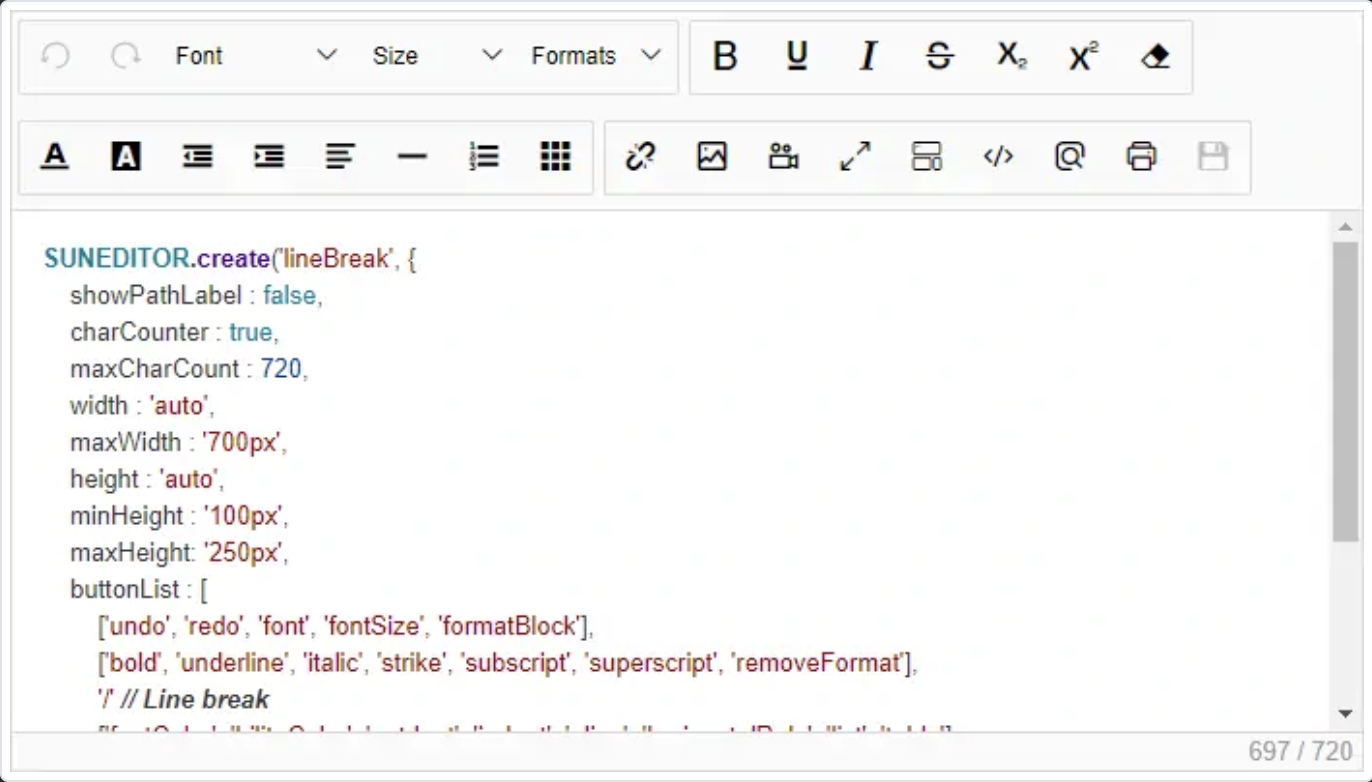Open the Highlight Color picker
The height and width of the screenshot is (782, 1372).
click(126, 157)
